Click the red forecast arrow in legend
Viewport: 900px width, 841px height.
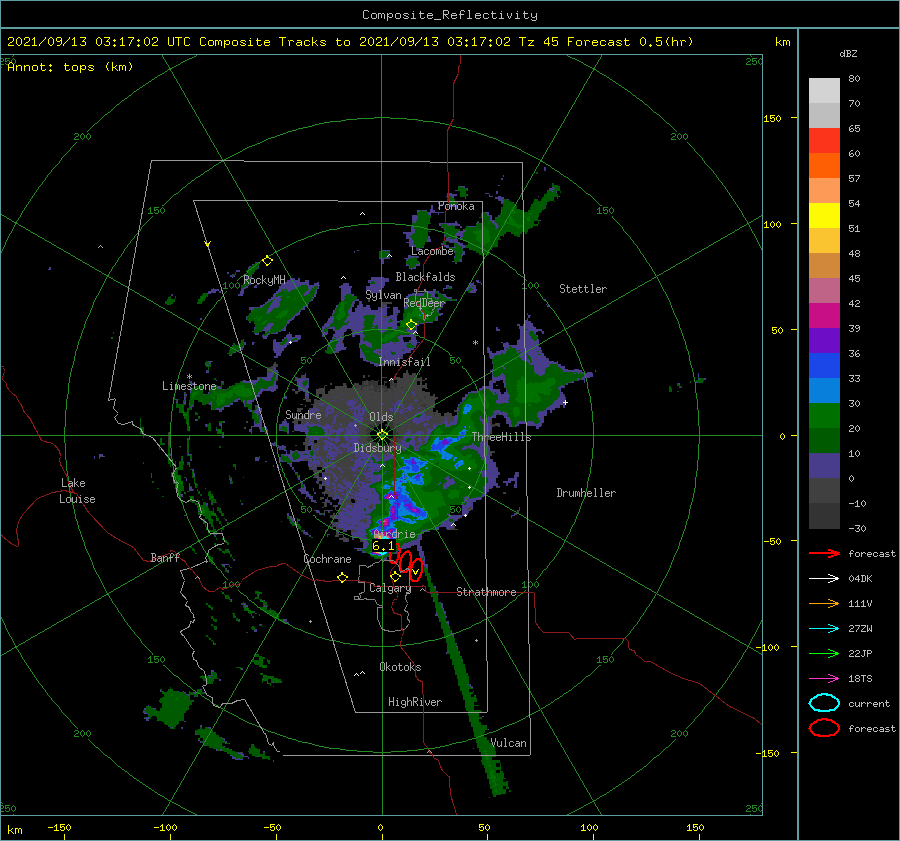824,553
